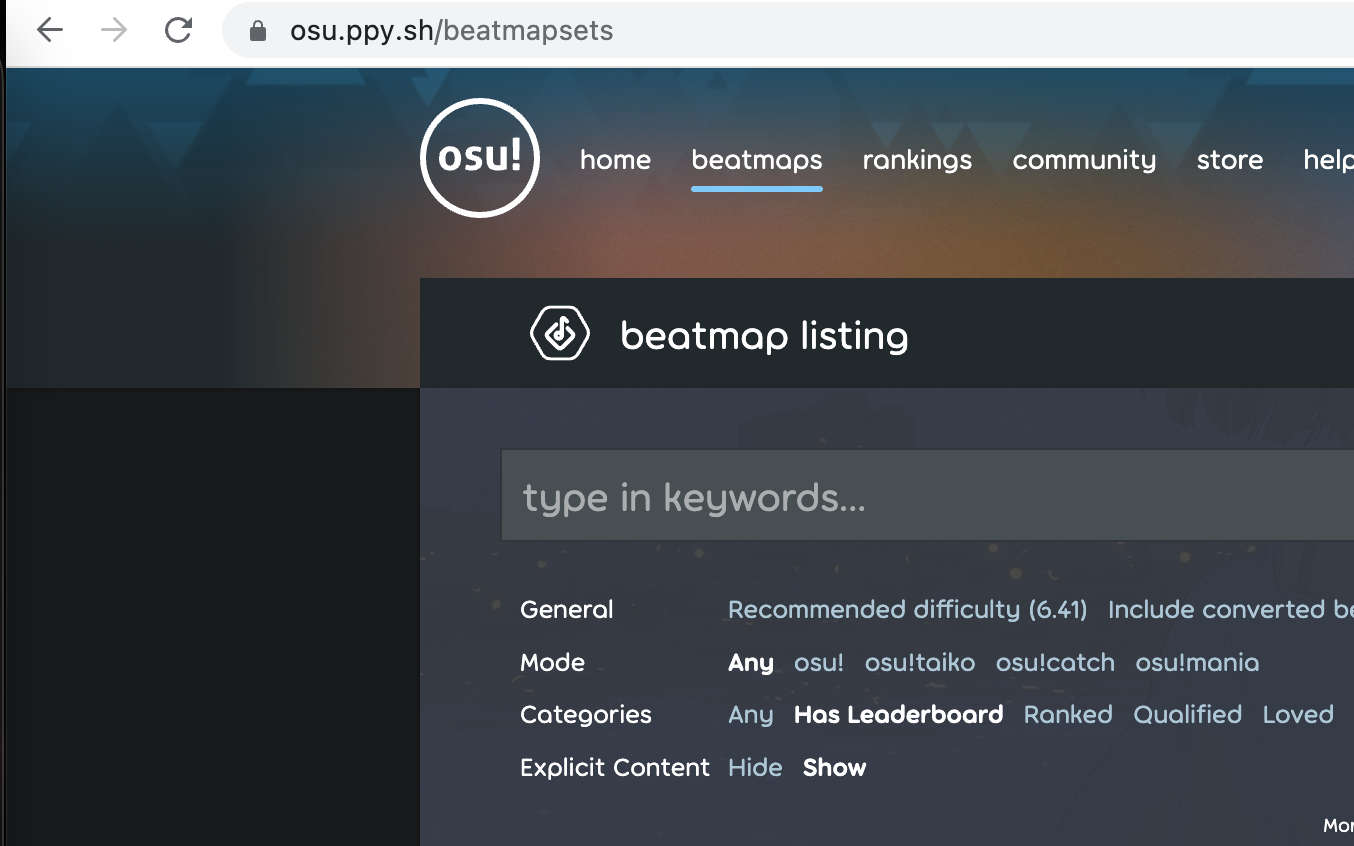1354x846 pixels.
Task: Select the Ranked category filter
Action: click(1067, 714)
